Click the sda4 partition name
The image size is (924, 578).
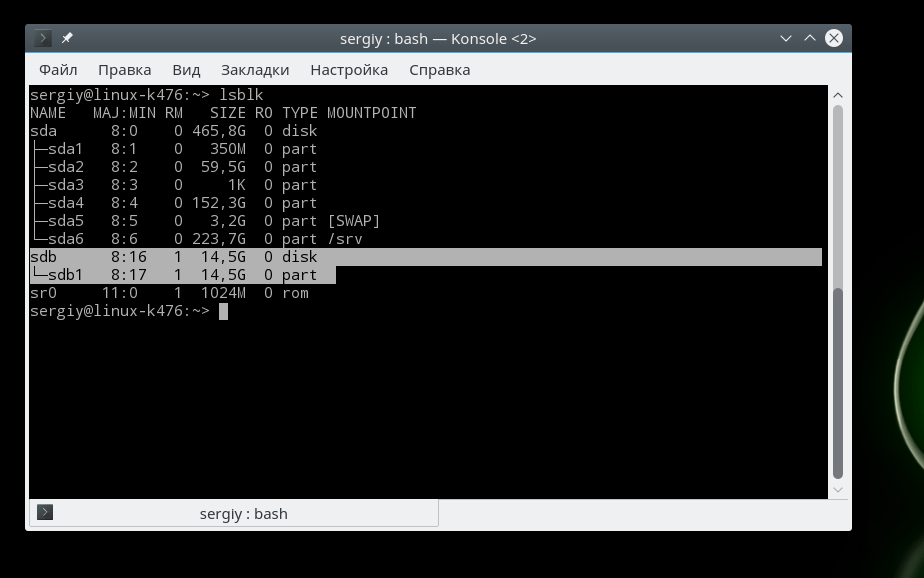click(65, 203)
